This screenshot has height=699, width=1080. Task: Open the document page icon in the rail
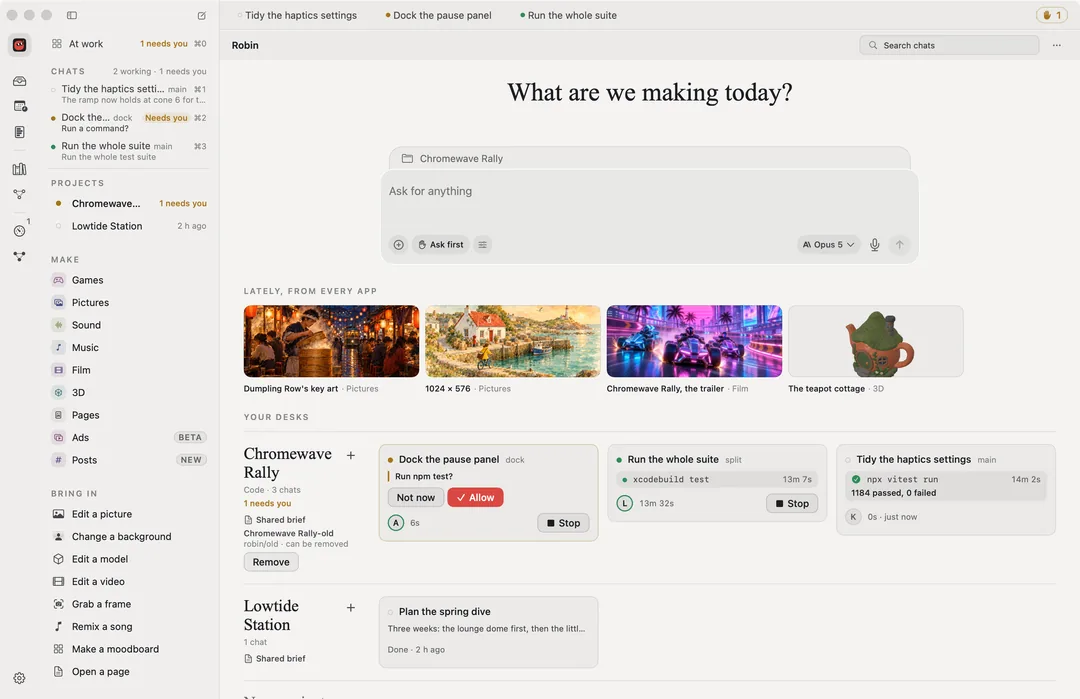tap(19, 132)
